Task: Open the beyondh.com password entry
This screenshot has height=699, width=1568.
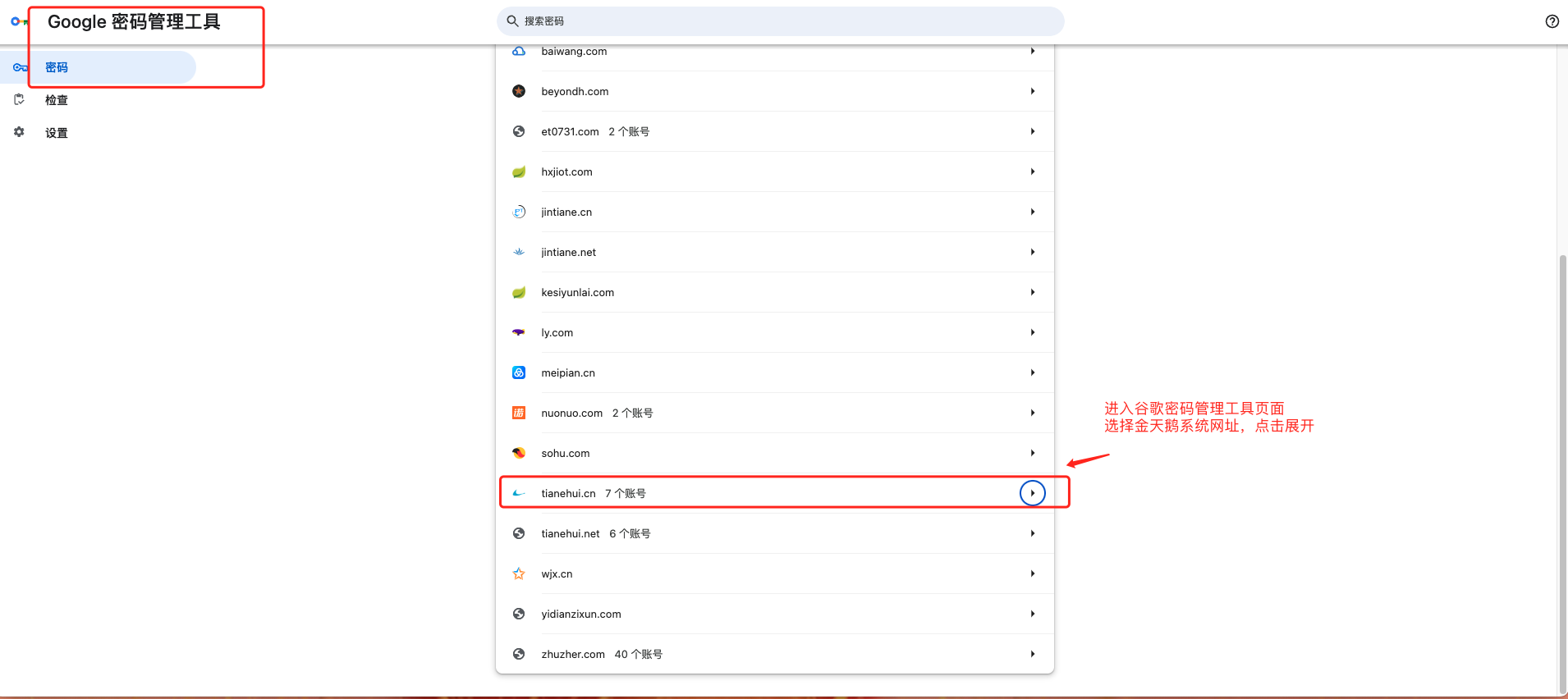Action: pos(775,91)
